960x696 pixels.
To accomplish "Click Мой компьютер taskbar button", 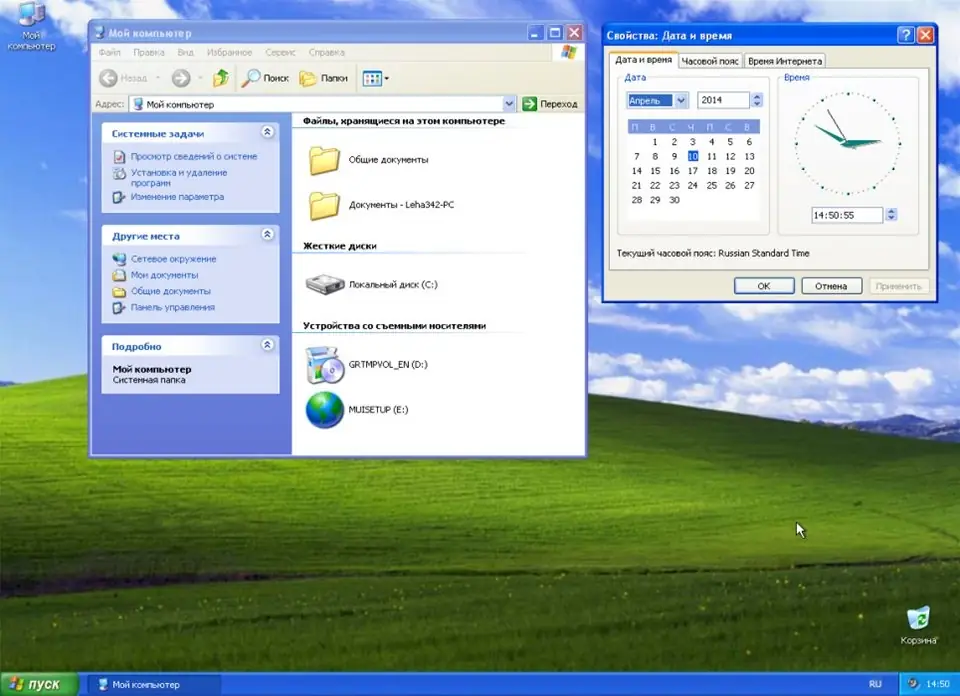I will click(x=152, y=684).
